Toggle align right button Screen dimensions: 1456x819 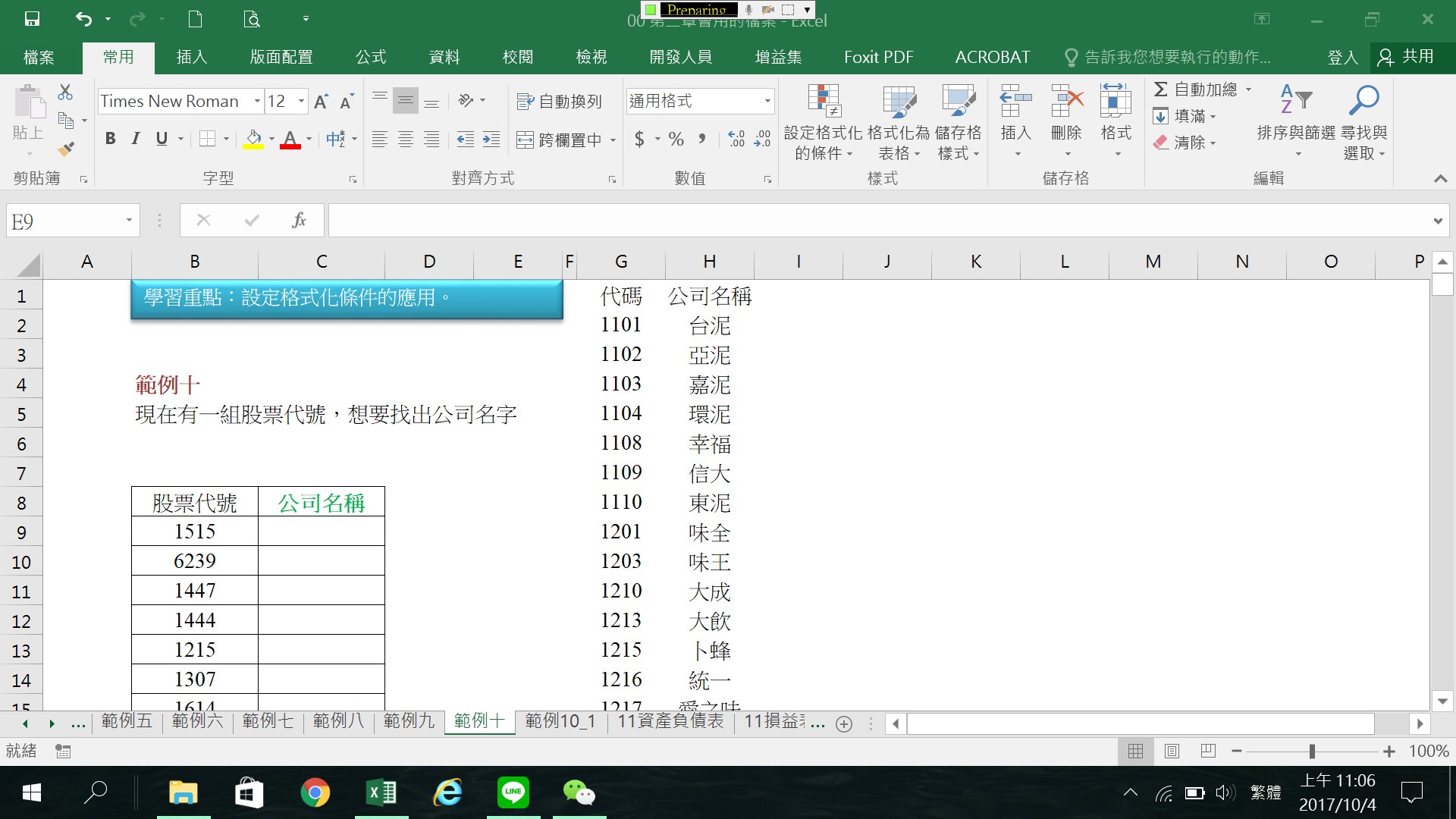(x=431, y=139)
